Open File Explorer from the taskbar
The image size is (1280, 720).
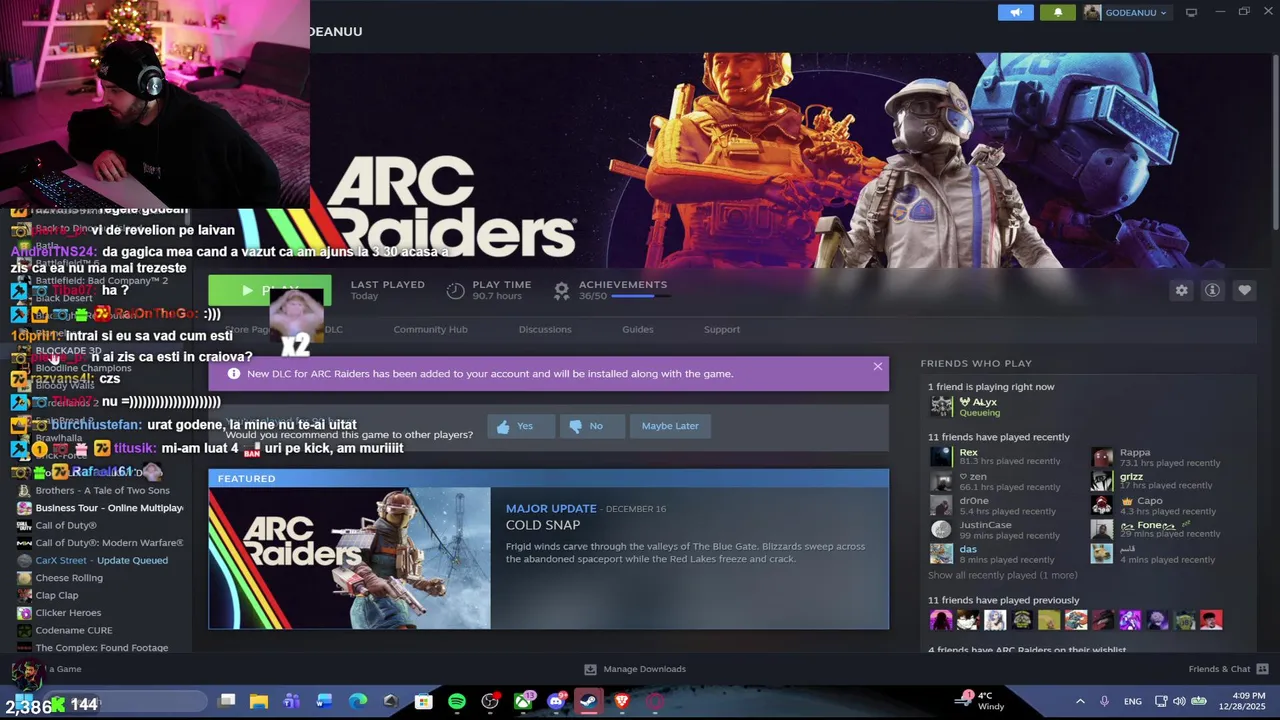(259, 702)
